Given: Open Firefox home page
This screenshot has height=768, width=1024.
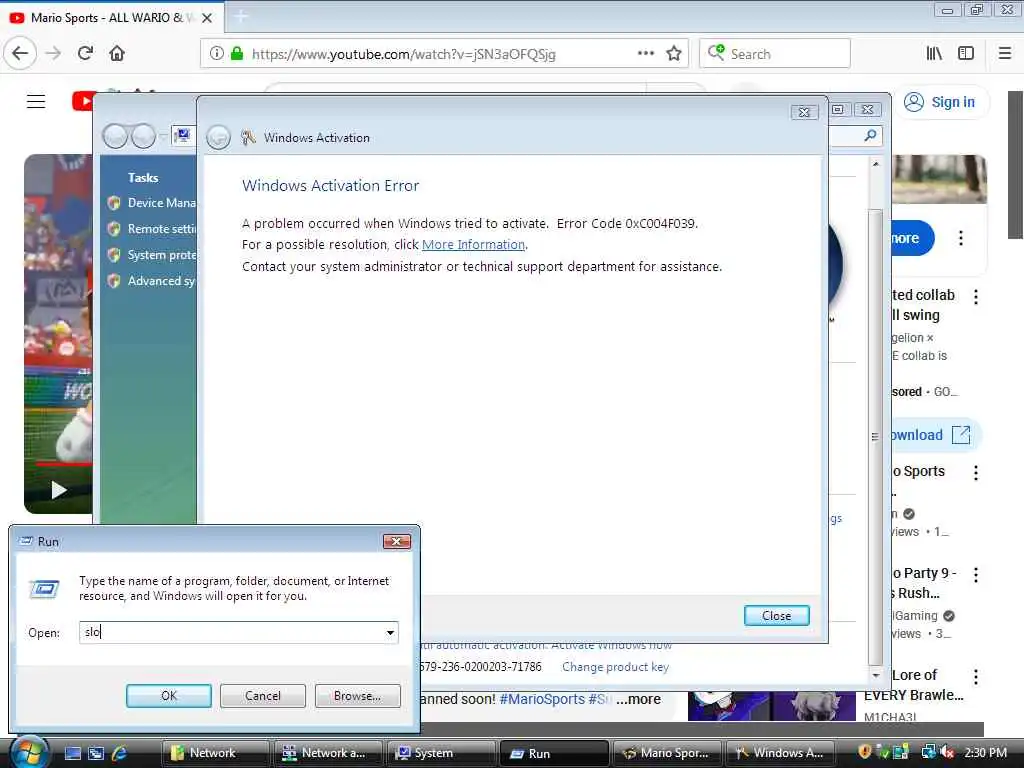Looking at the screenshot, I should tap(117, 54).
